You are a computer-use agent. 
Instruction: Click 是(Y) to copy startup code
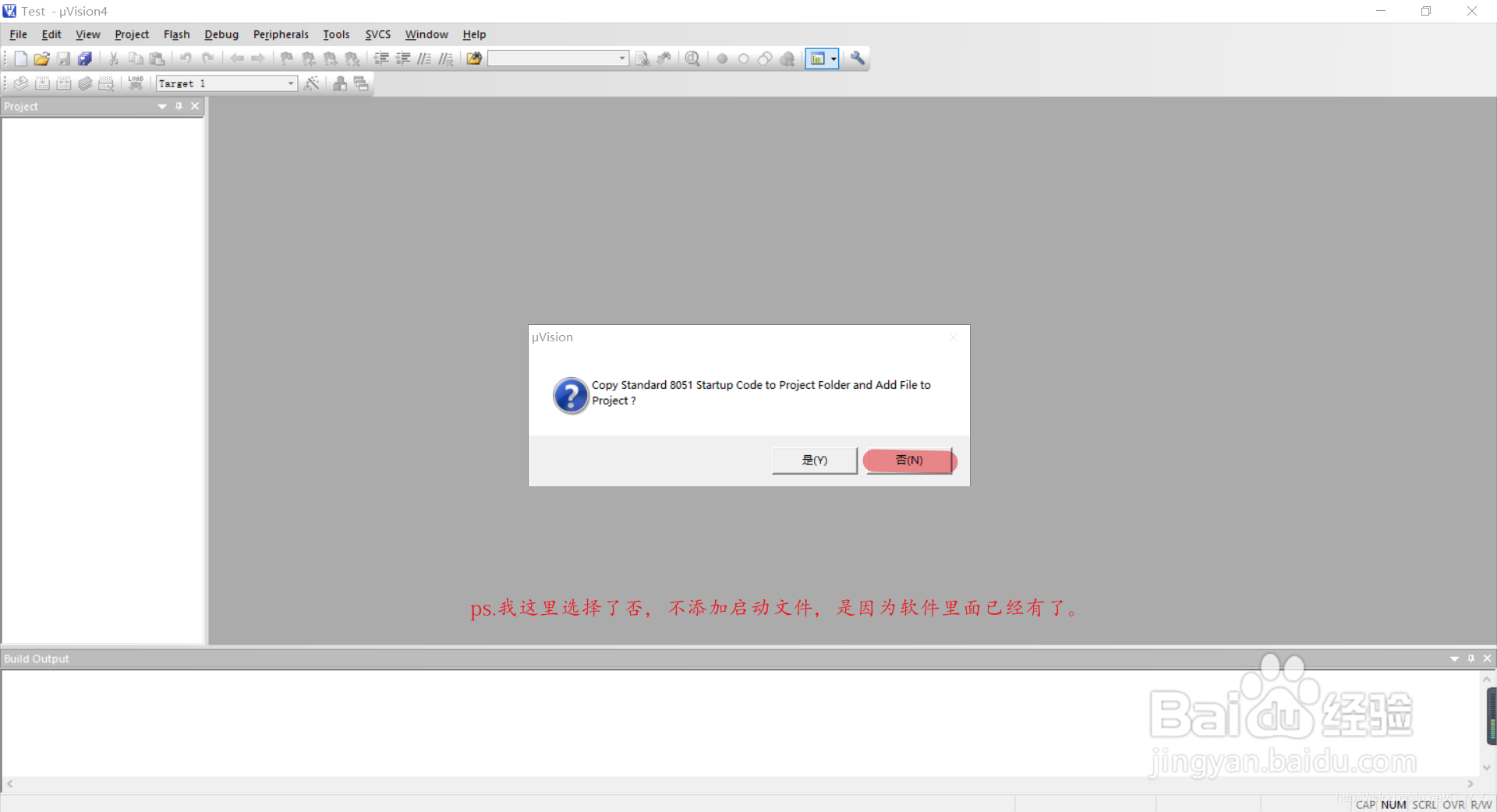(815, 461)
